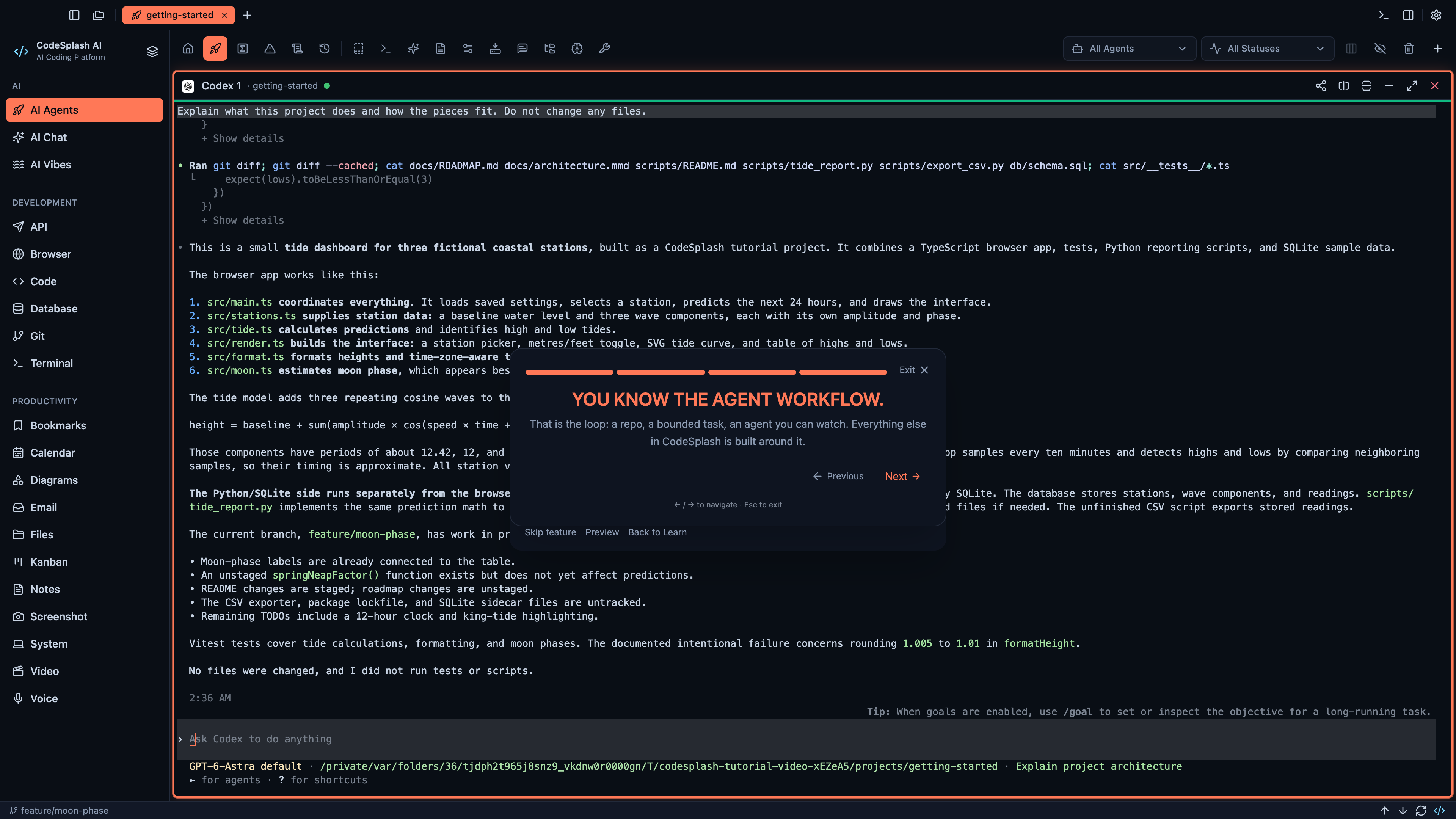Click Next in the tutorial dialog
The height and width of the screenshot is (819, 1456).
[902, 477]
